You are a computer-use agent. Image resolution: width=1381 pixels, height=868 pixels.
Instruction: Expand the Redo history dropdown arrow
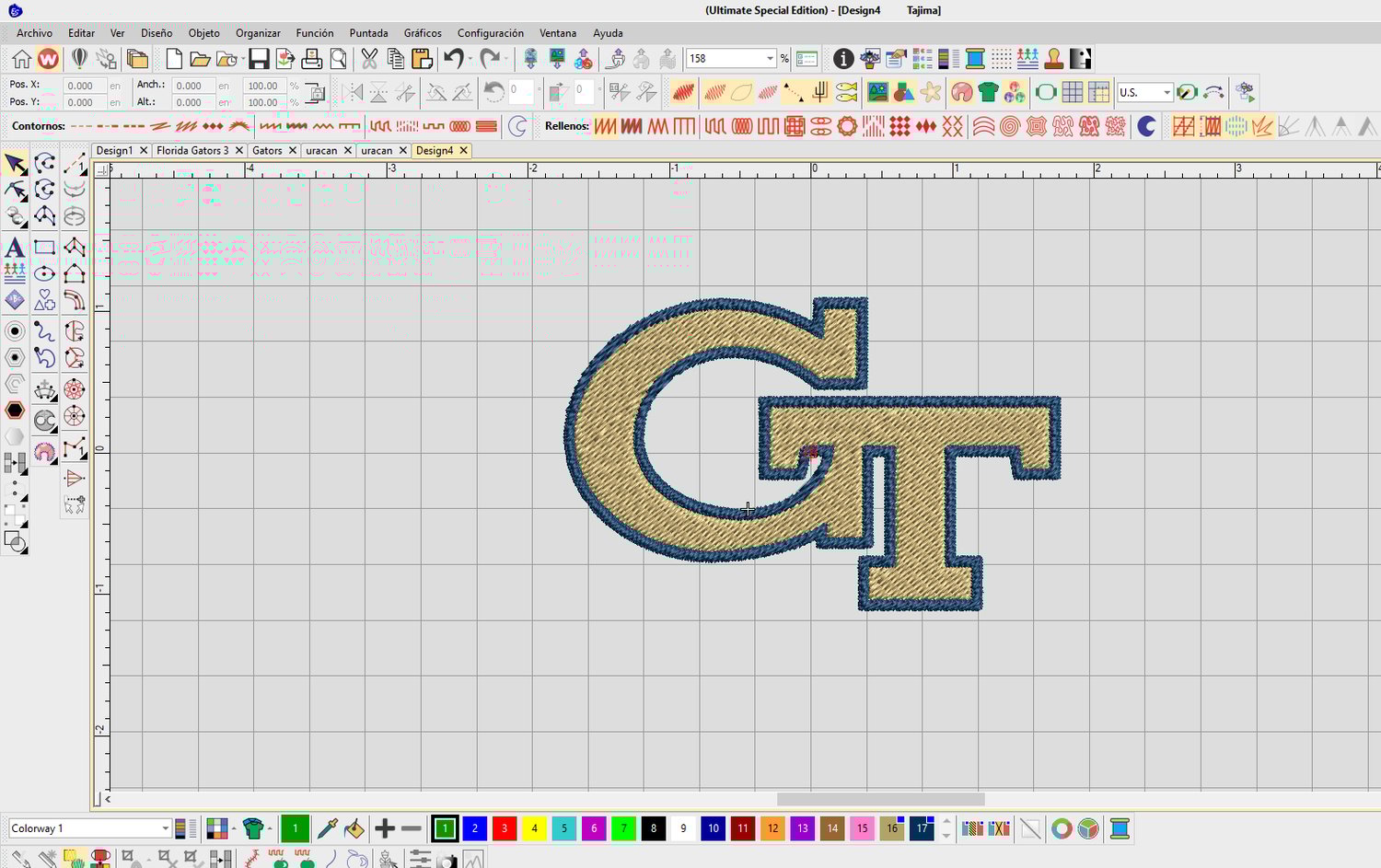coord(506,59)
